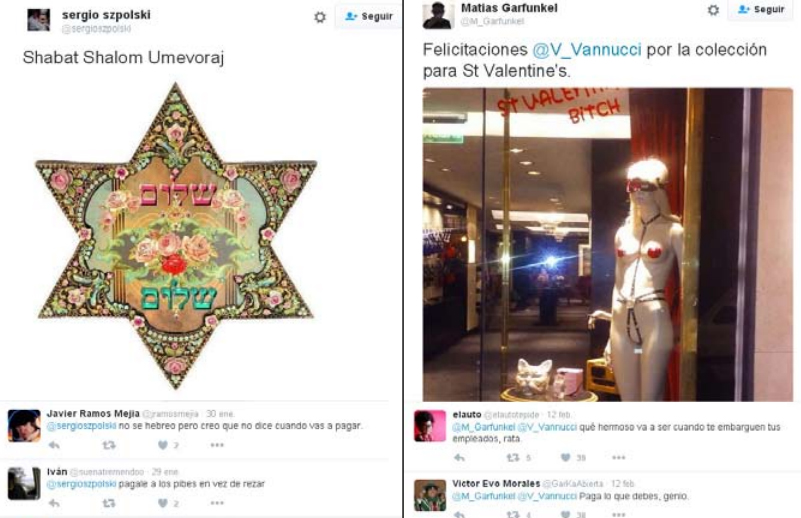
Task: Follow sergio szpolski with the Seguir button
Action: pyautogui.click(x=368, y=16)
